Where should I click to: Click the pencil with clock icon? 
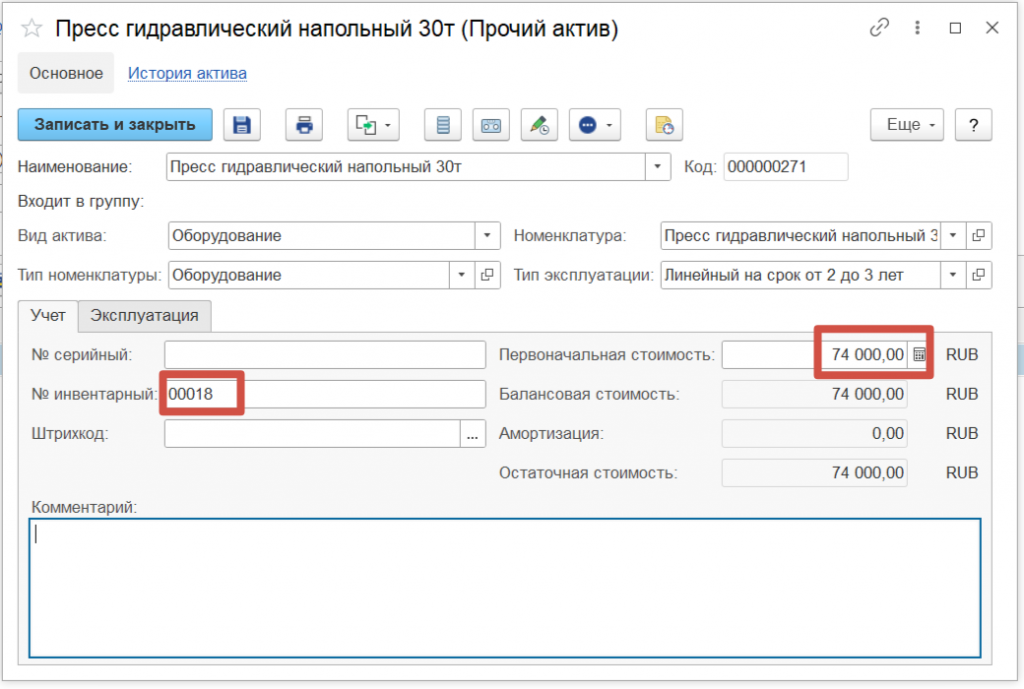[x=539, y=125]
